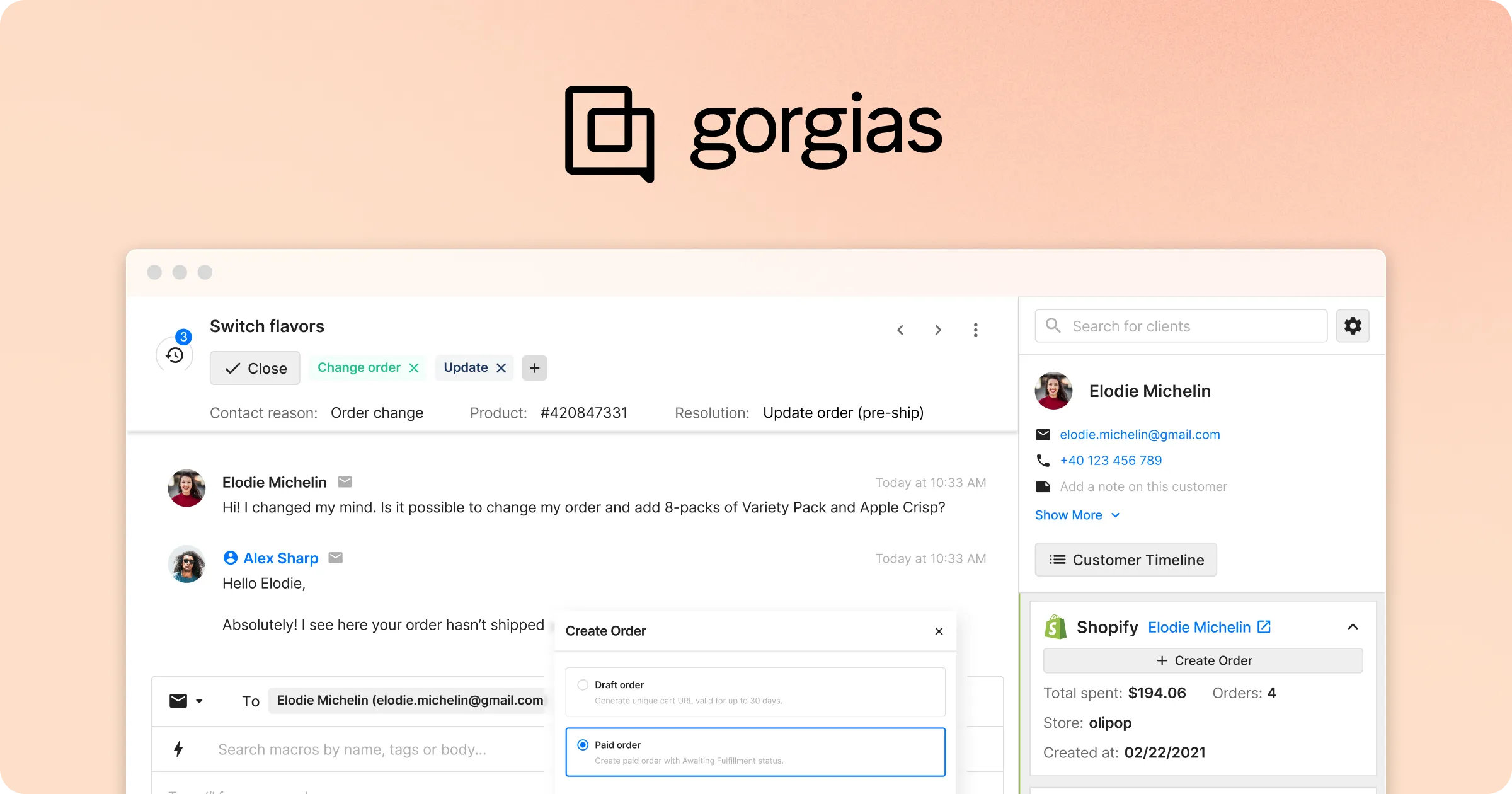This screenshot has width=1512, height=794.
Task: Open Elodie Michelin's Shopify profile via external link icon
Action: pyautogui.click(x=1264, y=626)
